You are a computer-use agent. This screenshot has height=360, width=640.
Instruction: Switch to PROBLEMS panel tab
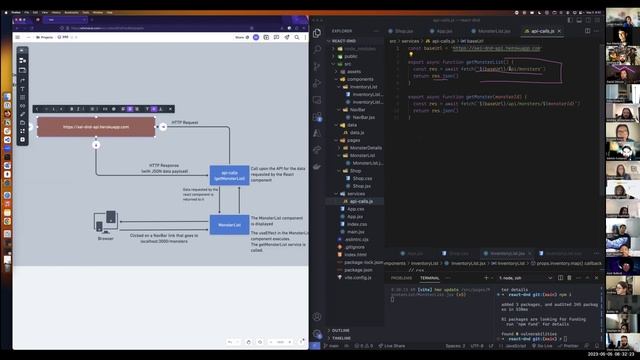coord(401,278)
